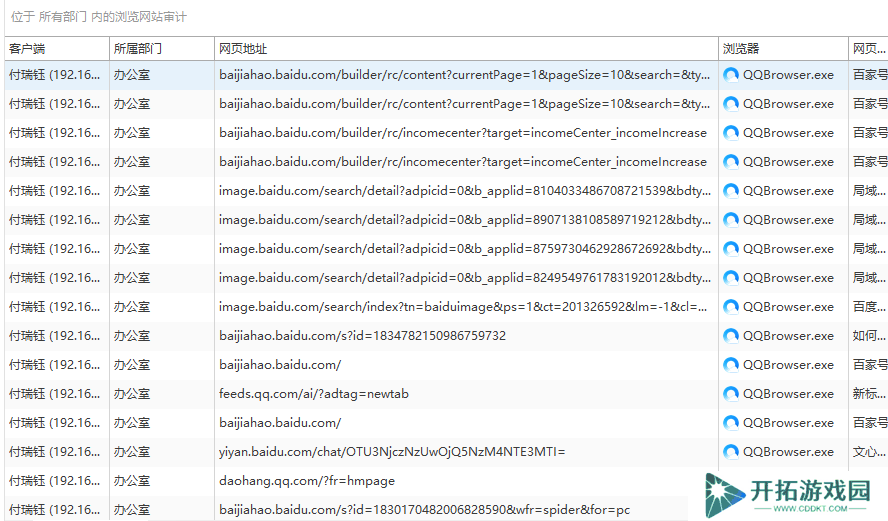The height and width of the screenshot is (521, 888).
Task: Click the 付瑞钰 client cell in the yiyan.baidu.com row
Action: pos(54,452)
